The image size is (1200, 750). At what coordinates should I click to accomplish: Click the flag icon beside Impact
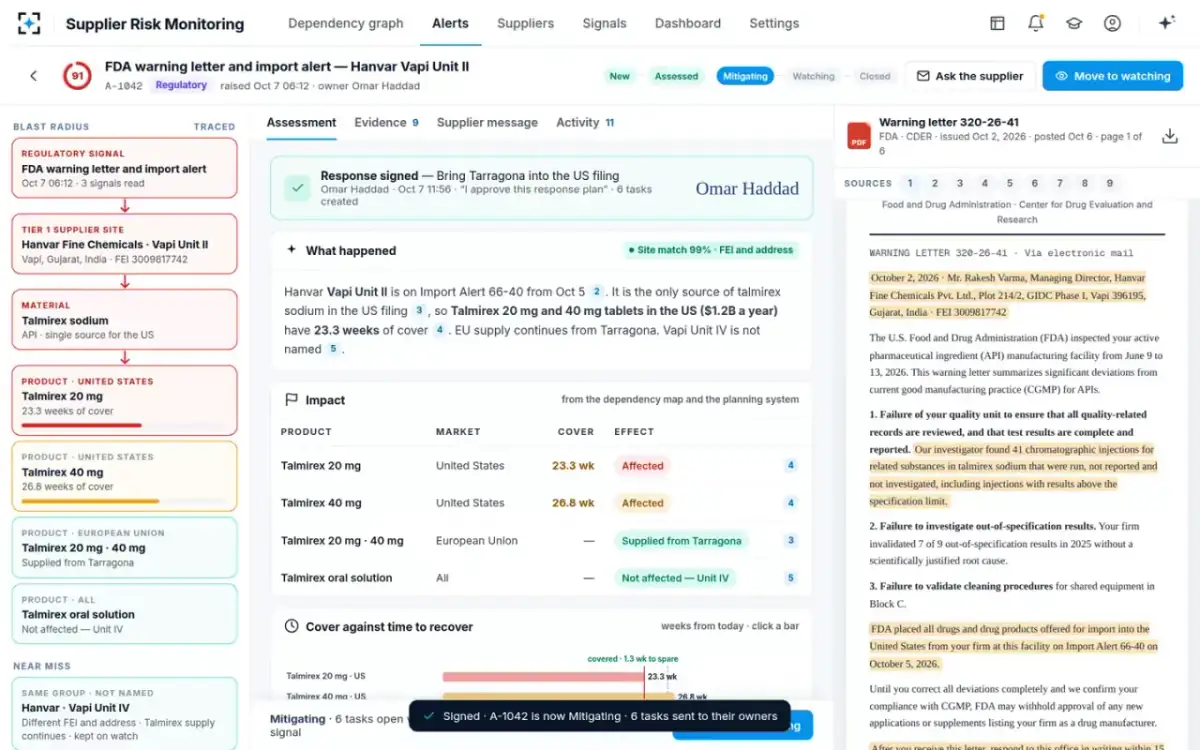click(291, 400)
